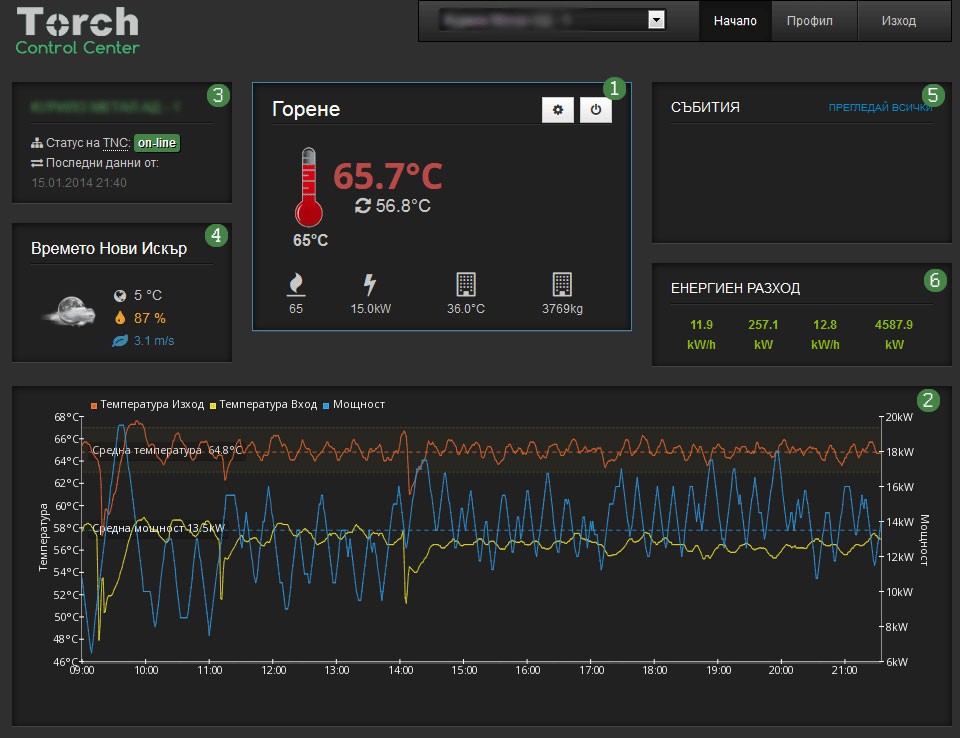Viewport: 960px width, 738px height.
Task: Switch to the Профил tab
Action: (809, 21)
